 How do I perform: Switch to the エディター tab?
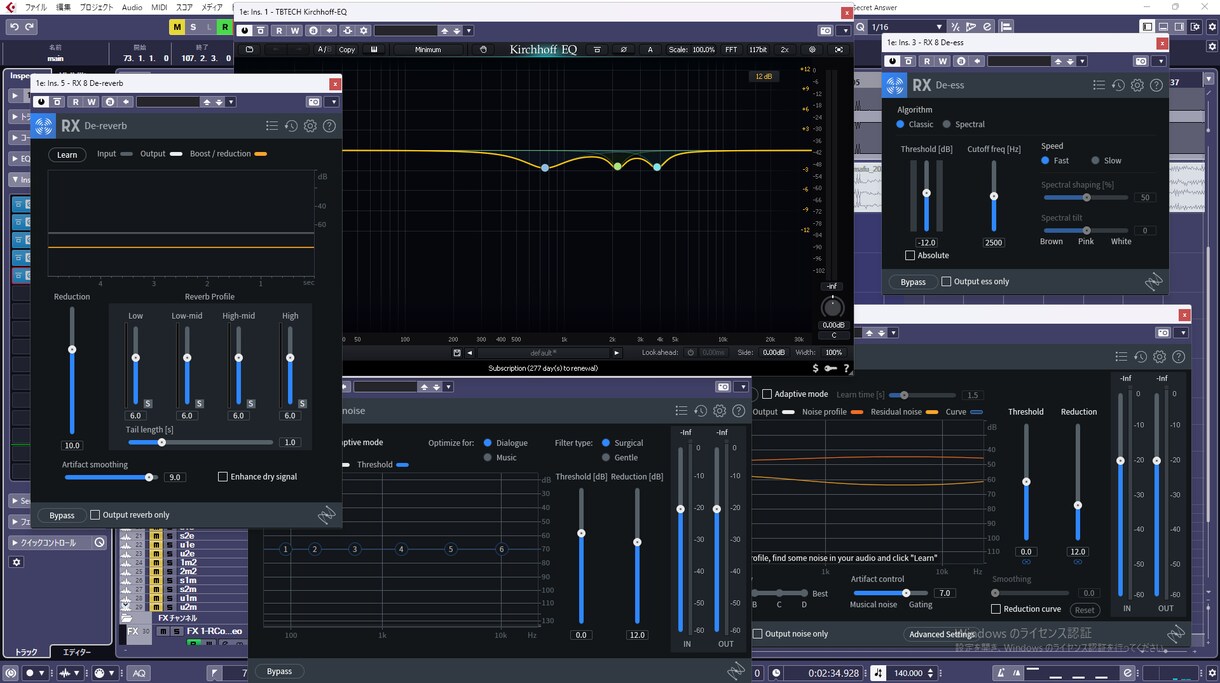coord(77,652)
